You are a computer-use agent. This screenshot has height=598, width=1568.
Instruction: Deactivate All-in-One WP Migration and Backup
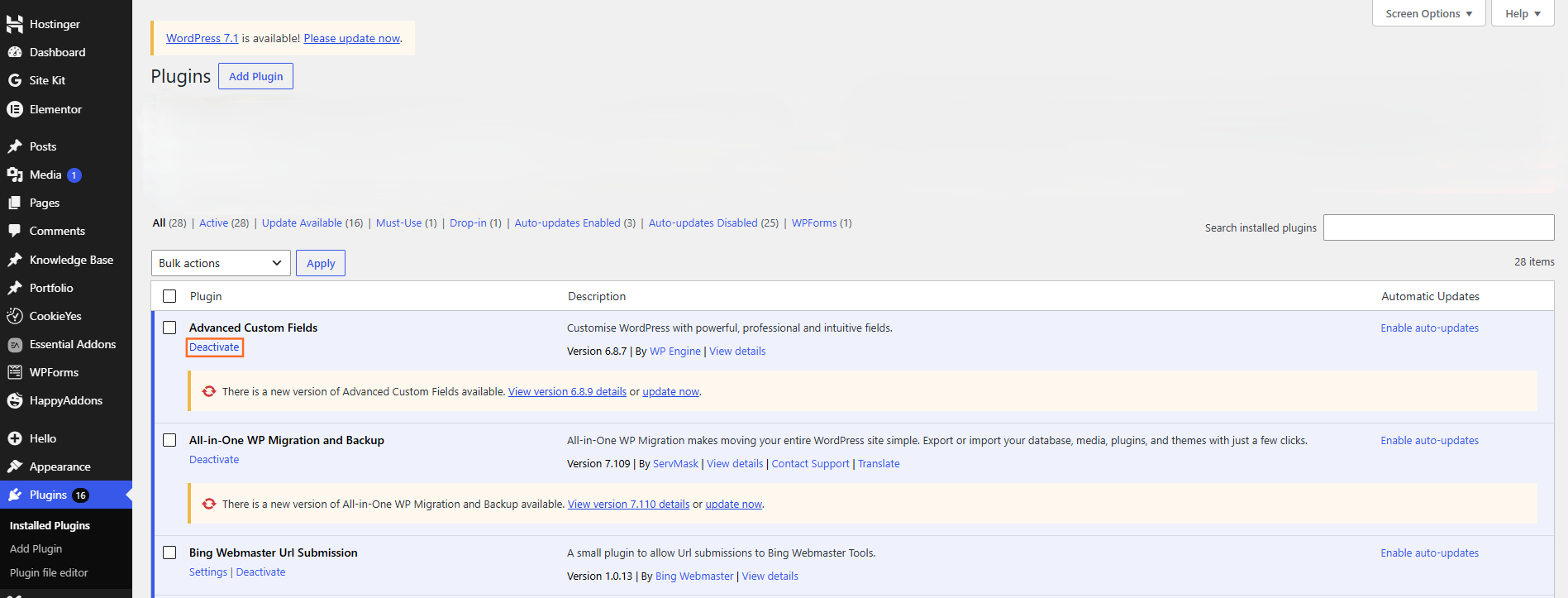[214, 460]
